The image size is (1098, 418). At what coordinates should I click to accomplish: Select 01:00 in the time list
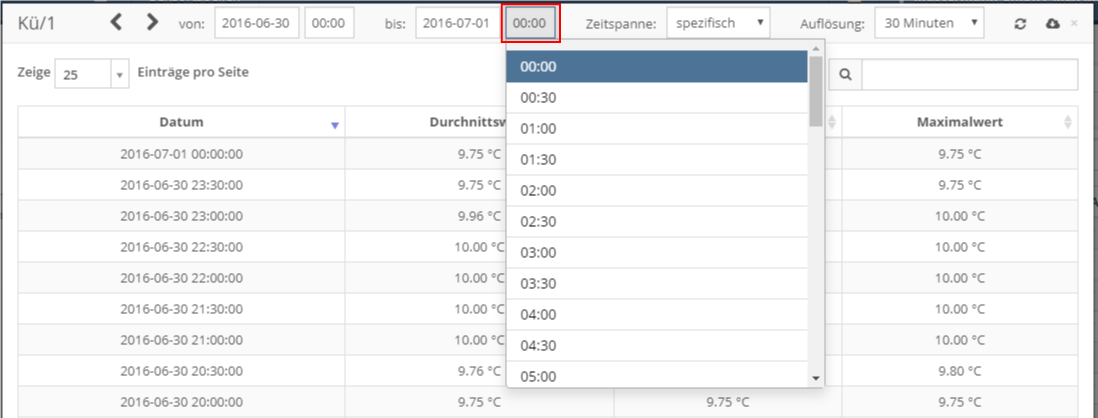(657, 129)
